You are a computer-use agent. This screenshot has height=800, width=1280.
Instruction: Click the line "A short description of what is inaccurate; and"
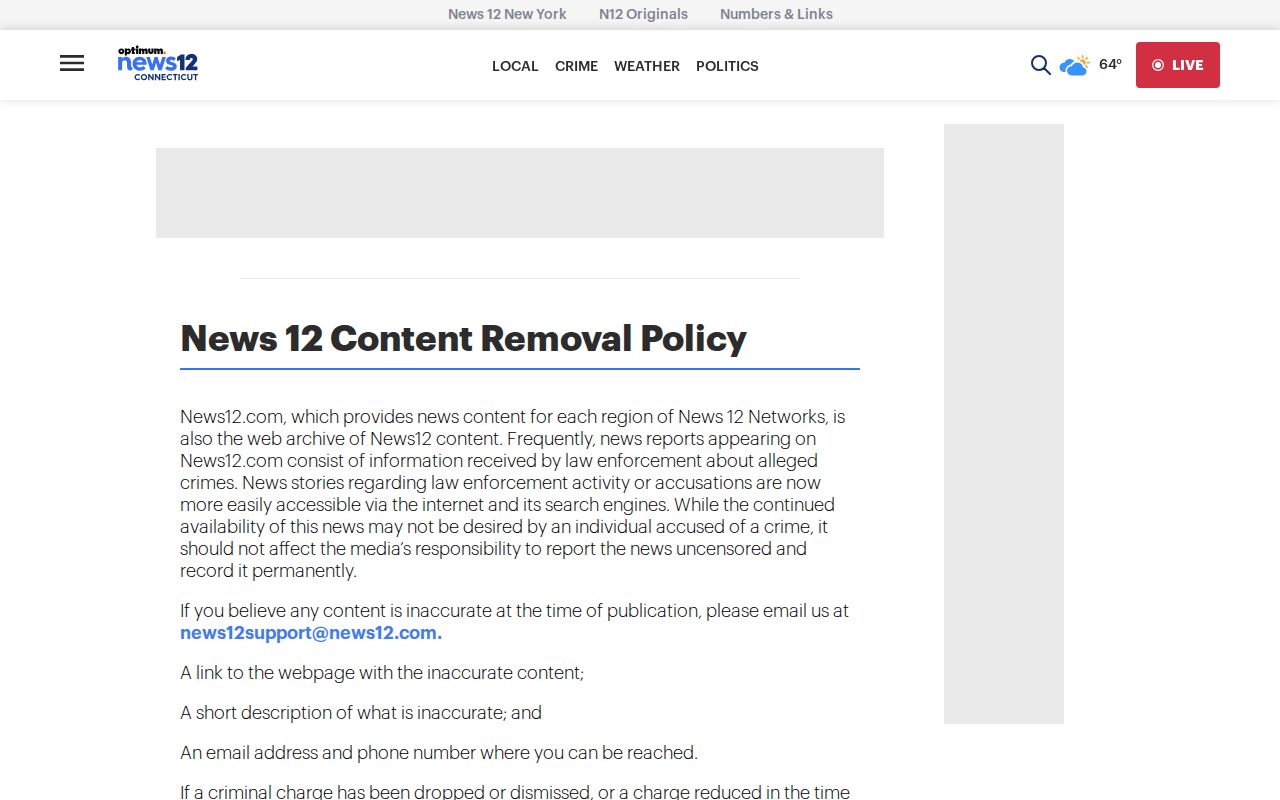pos(361,713)
